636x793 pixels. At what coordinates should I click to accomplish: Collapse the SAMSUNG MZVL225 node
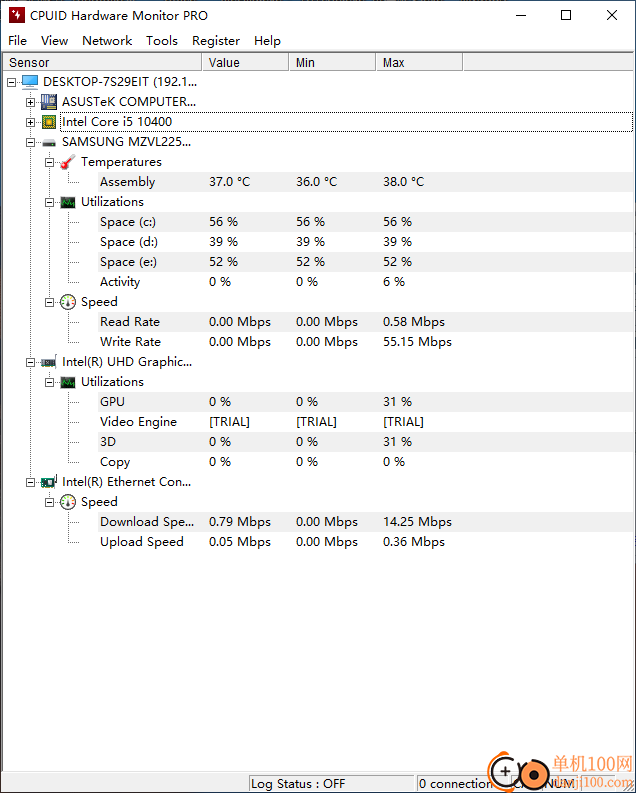pos(31,142)
